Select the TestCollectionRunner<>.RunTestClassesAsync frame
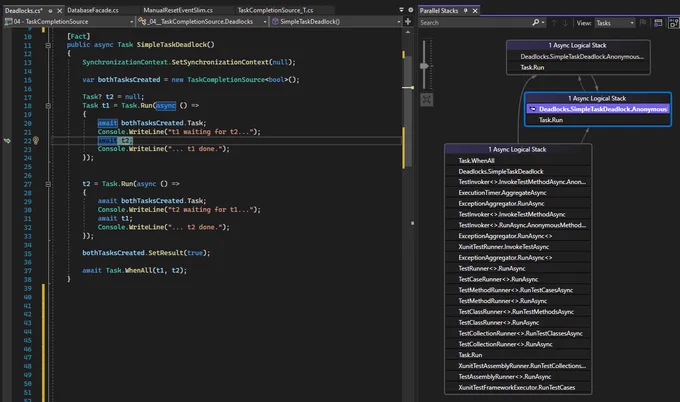680x402 pixels. tap(518, 333)
